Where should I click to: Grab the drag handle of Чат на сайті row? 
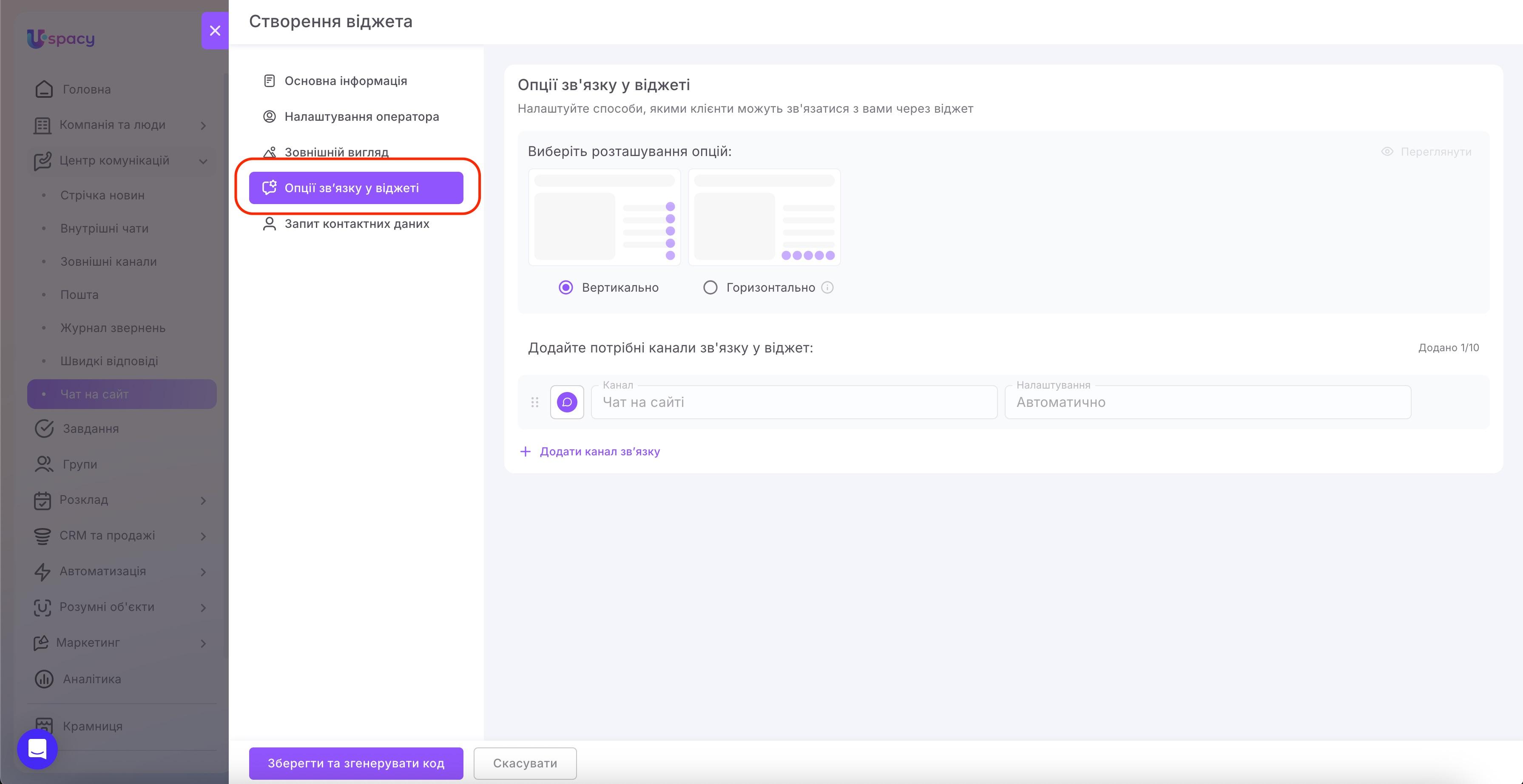tap(534, 403)
